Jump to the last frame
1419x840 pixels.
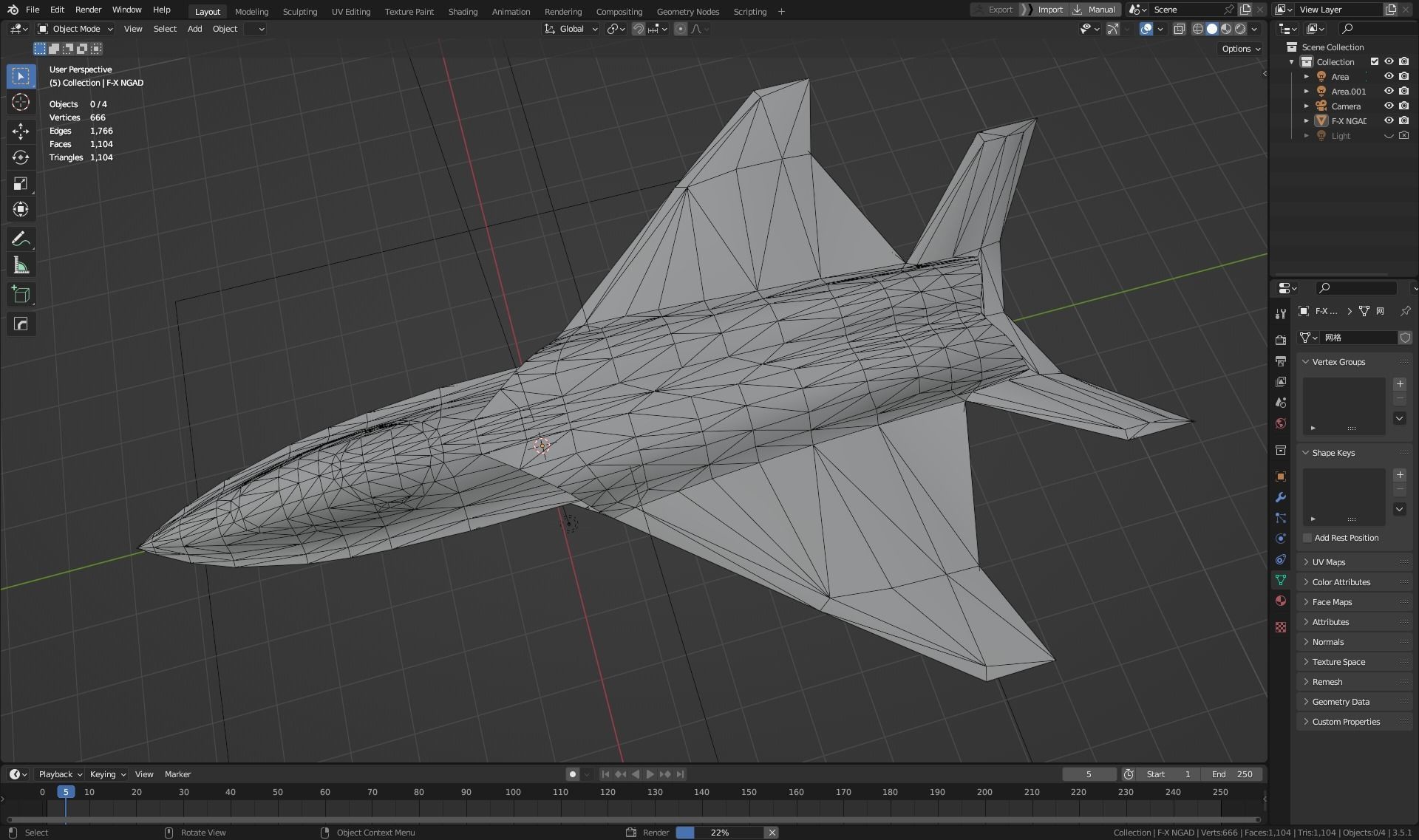(x=680, y=774)
